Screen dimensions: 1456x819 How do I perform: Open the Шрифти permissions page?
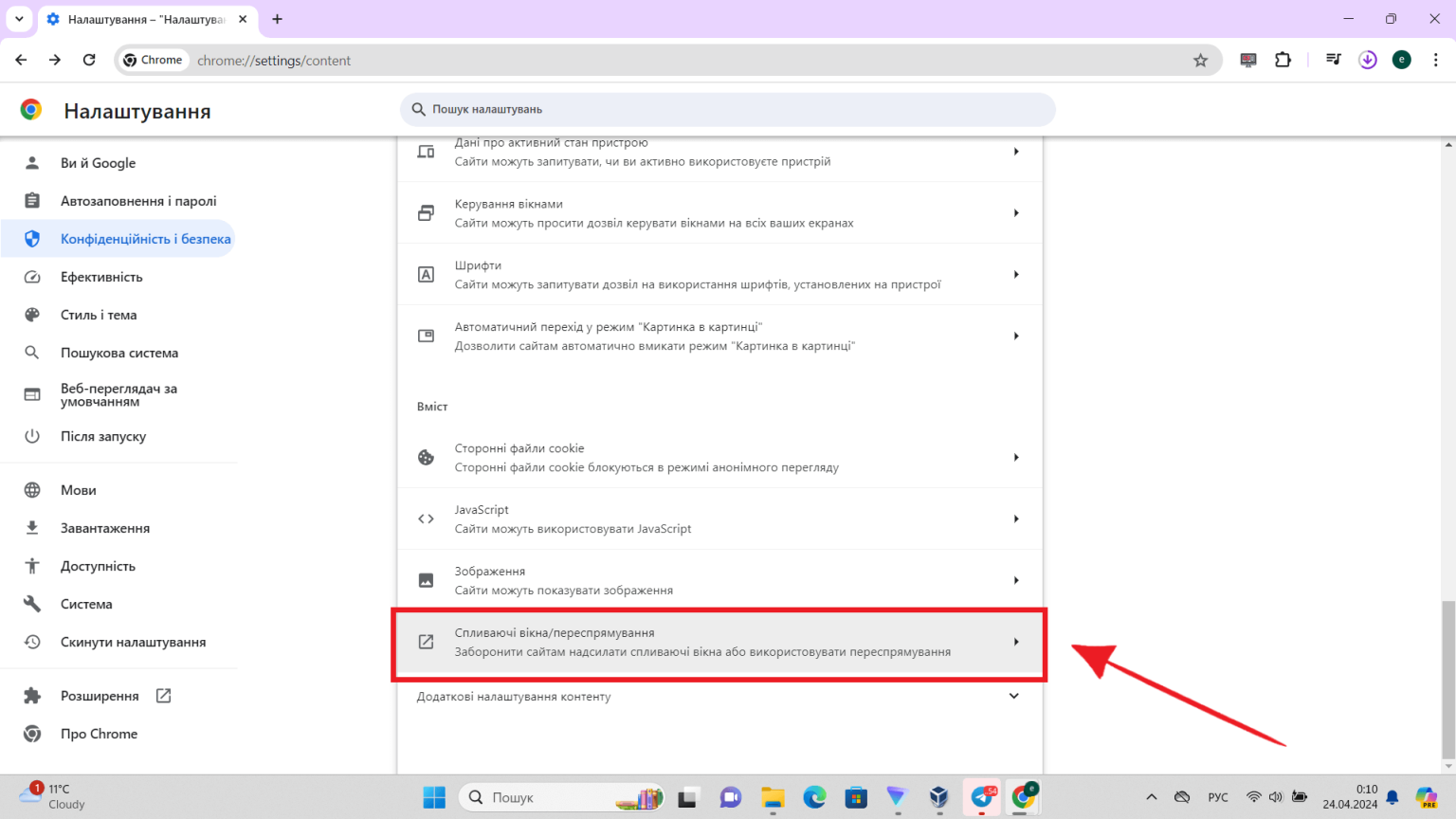click(x=720, y=274)
